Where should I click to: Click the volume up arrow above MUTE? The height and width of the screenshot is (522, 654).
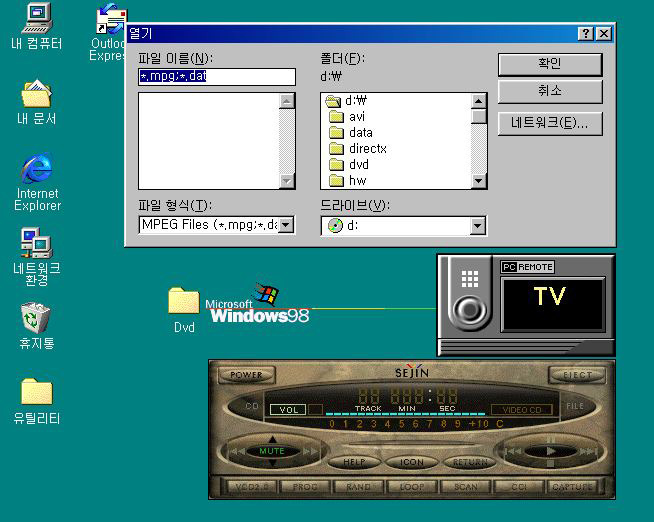[272, 439]
